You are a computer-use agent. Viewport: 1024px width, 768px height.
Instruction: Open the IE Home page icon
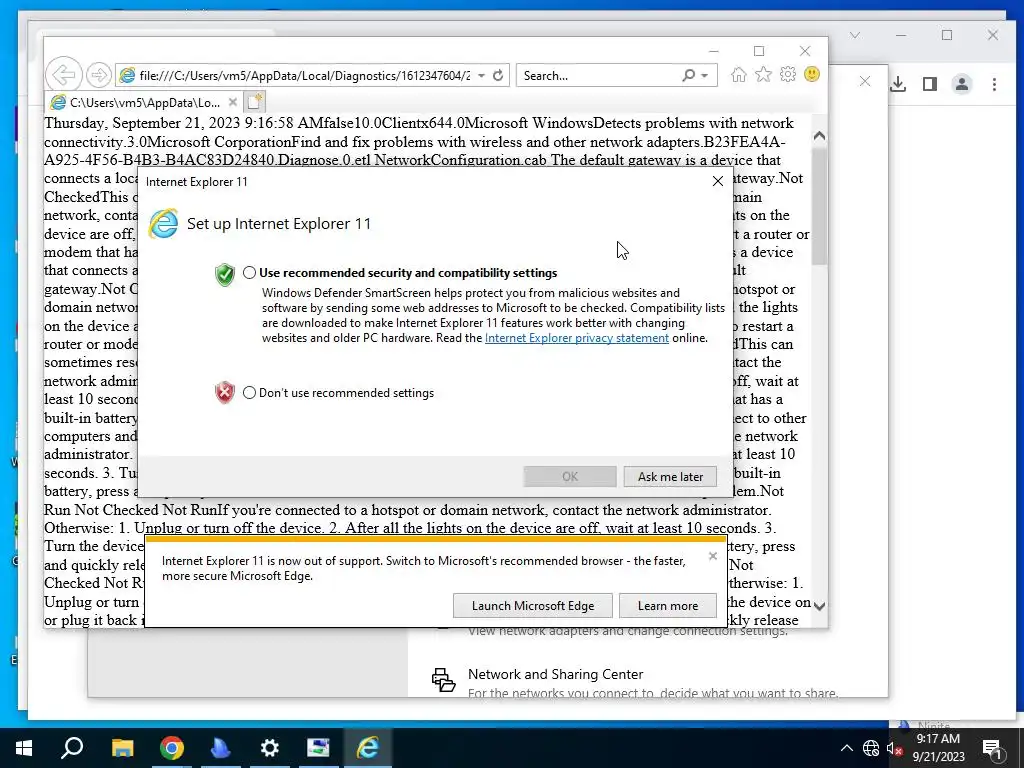[x=739, y=74]
